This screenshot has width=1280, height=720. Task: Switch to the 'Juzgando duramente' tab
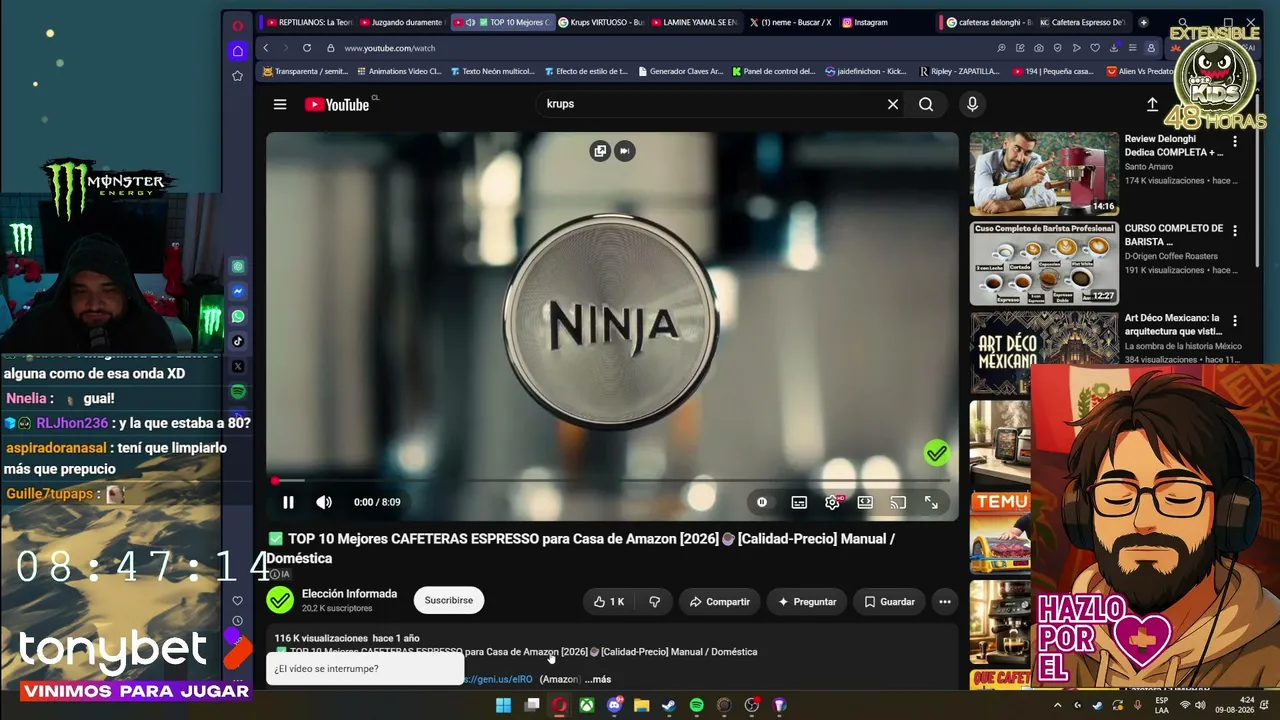[401, 22]
